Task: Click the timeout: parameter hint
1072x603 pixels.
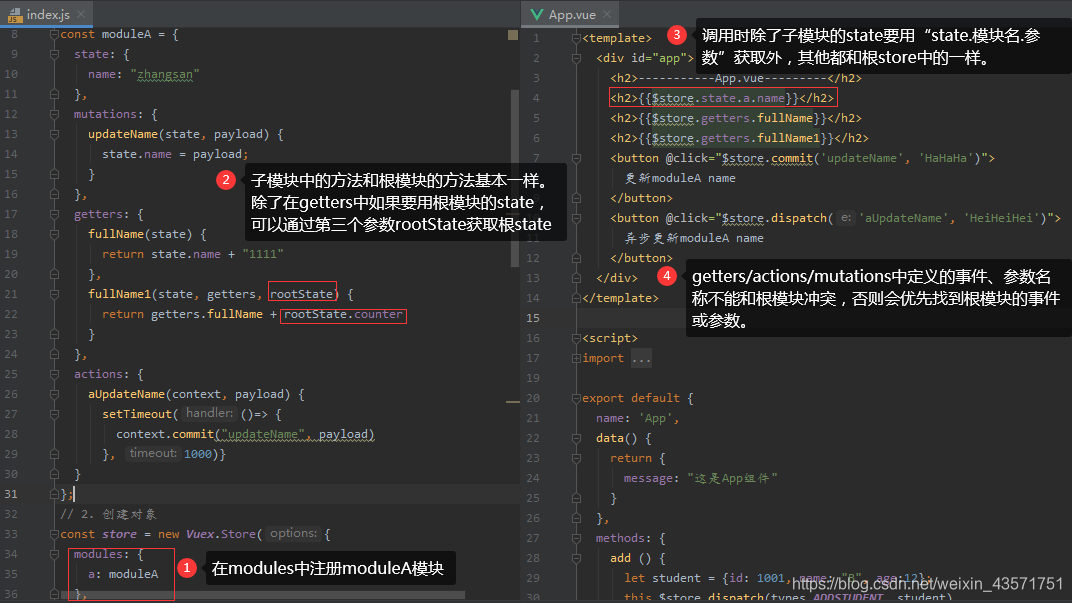Action: 153,453
